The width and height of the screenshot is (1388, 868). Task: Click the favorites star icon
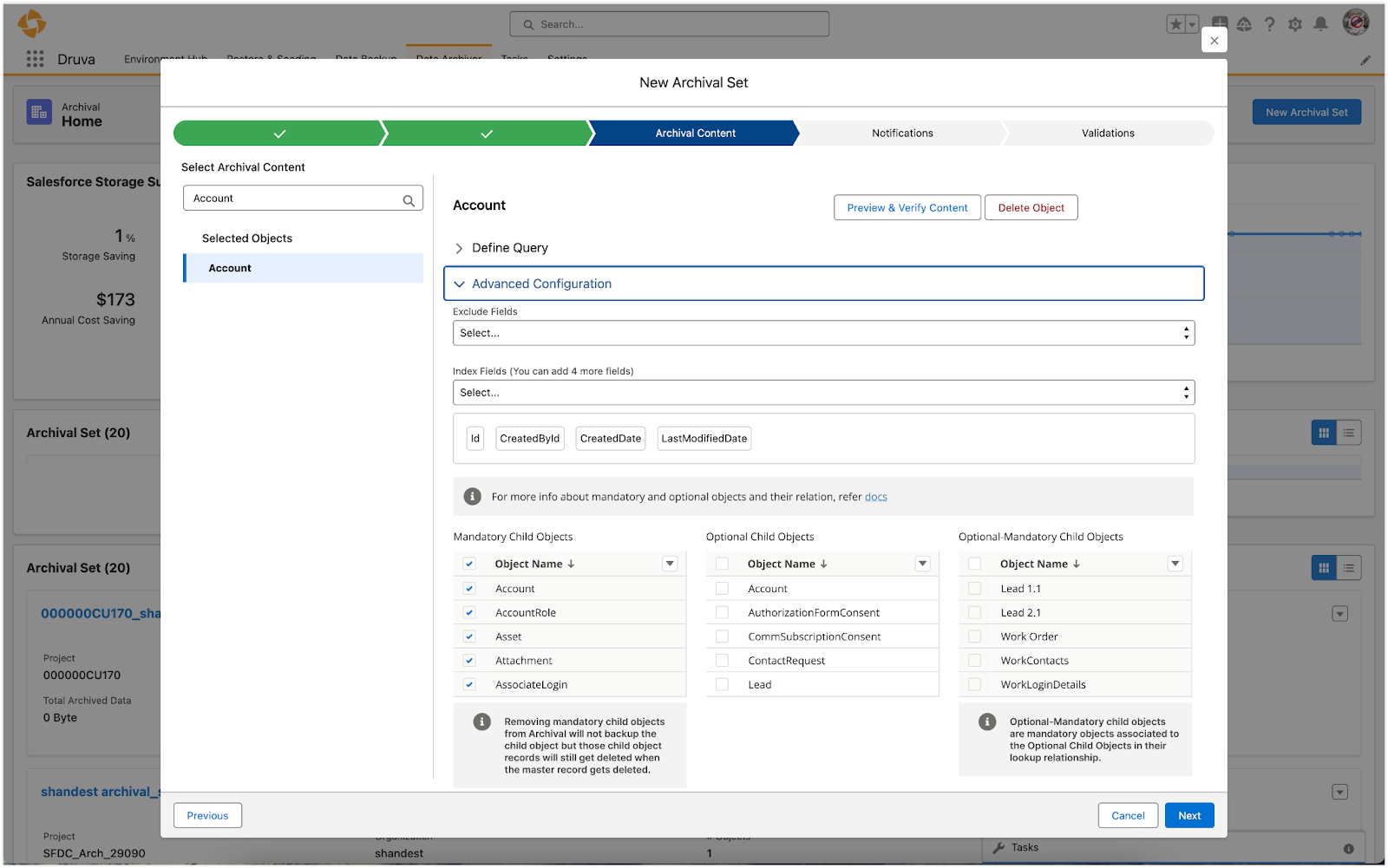coord(1175,24)
